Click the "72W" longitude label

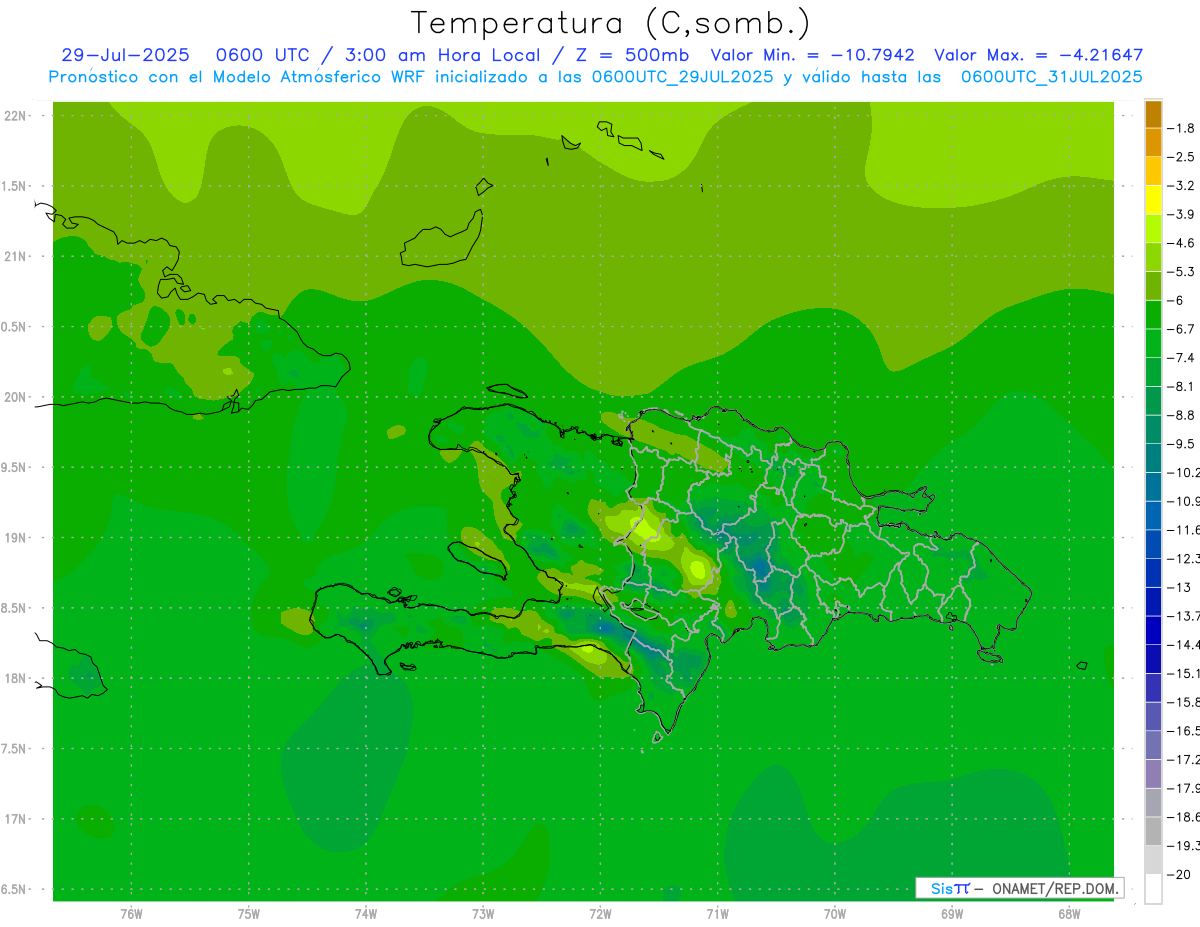601,914
